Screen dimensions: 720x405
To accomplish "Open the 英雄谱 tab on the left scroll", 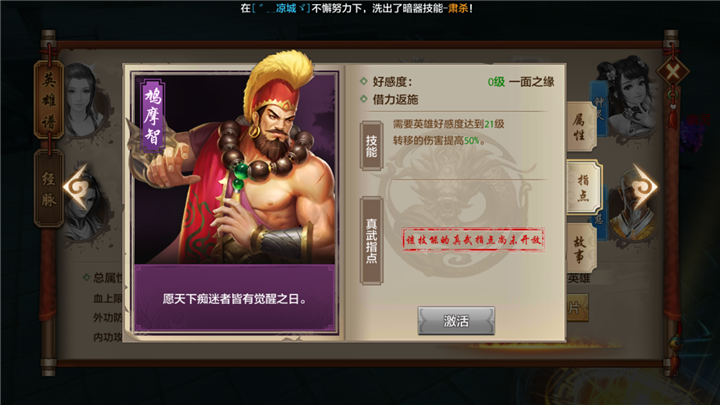I will 49,100.
